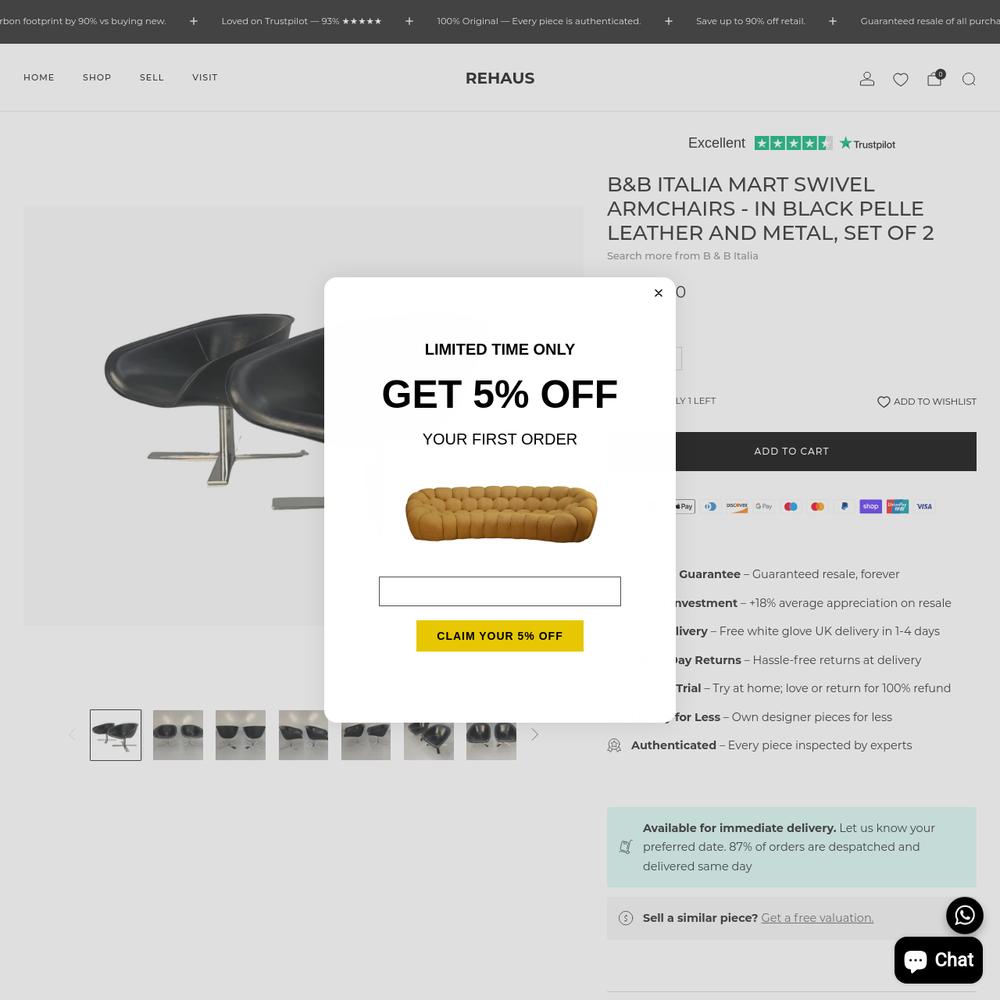Screen dimensions: 1000x1000
Task: Focus the email field in popup
Action: coord(499,591)
